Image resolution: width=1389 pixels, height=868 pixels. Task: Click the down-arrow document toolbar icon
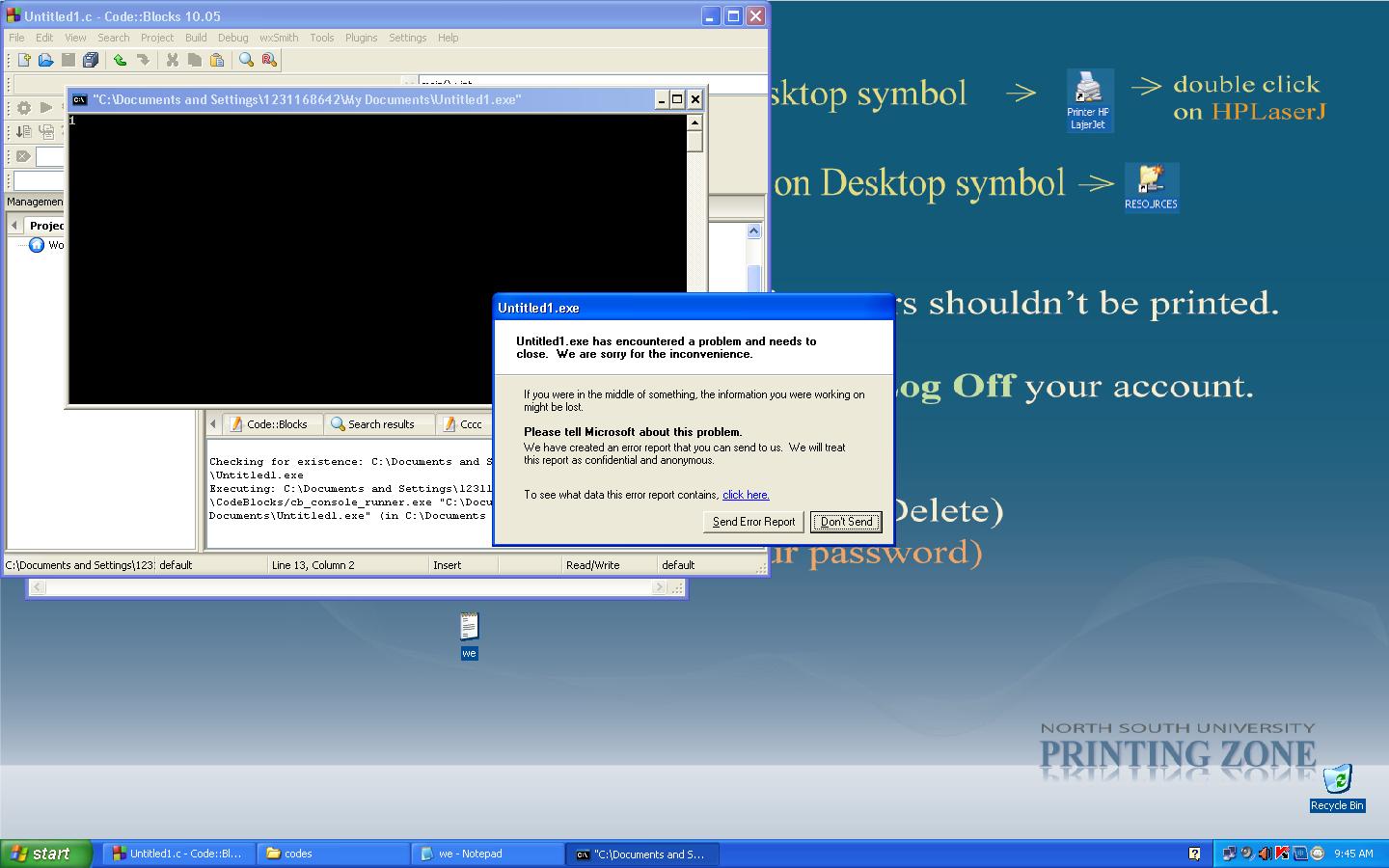pos(24,132)
